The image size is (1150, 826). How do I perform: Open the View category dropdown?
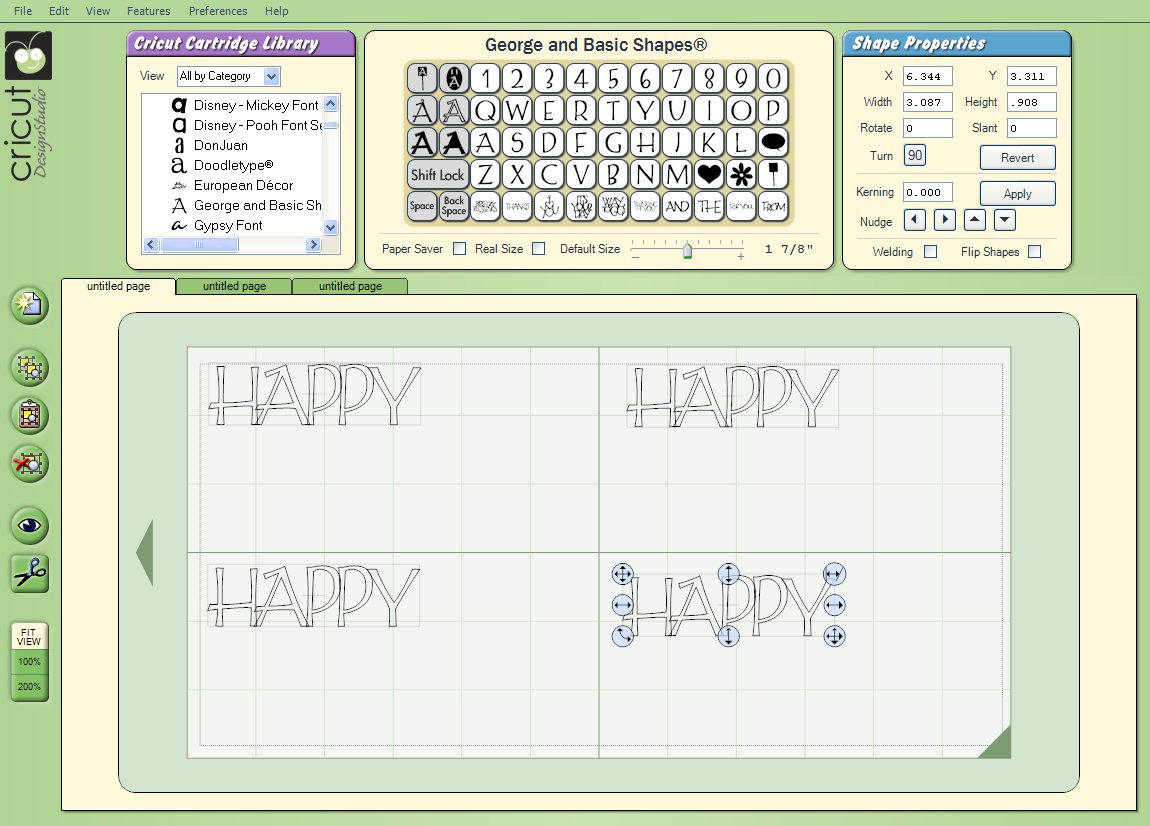271,76
